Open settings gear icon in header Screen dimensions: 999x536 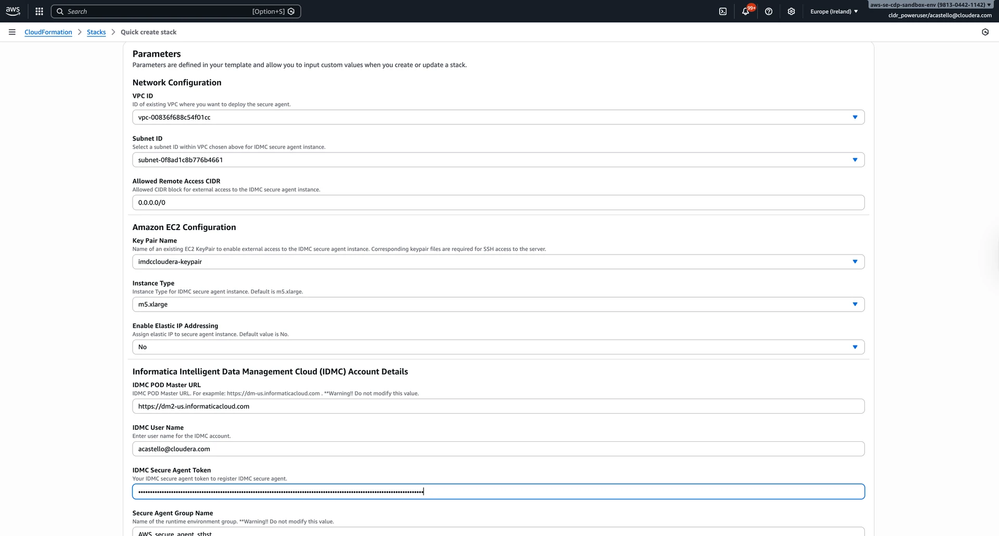791,11
